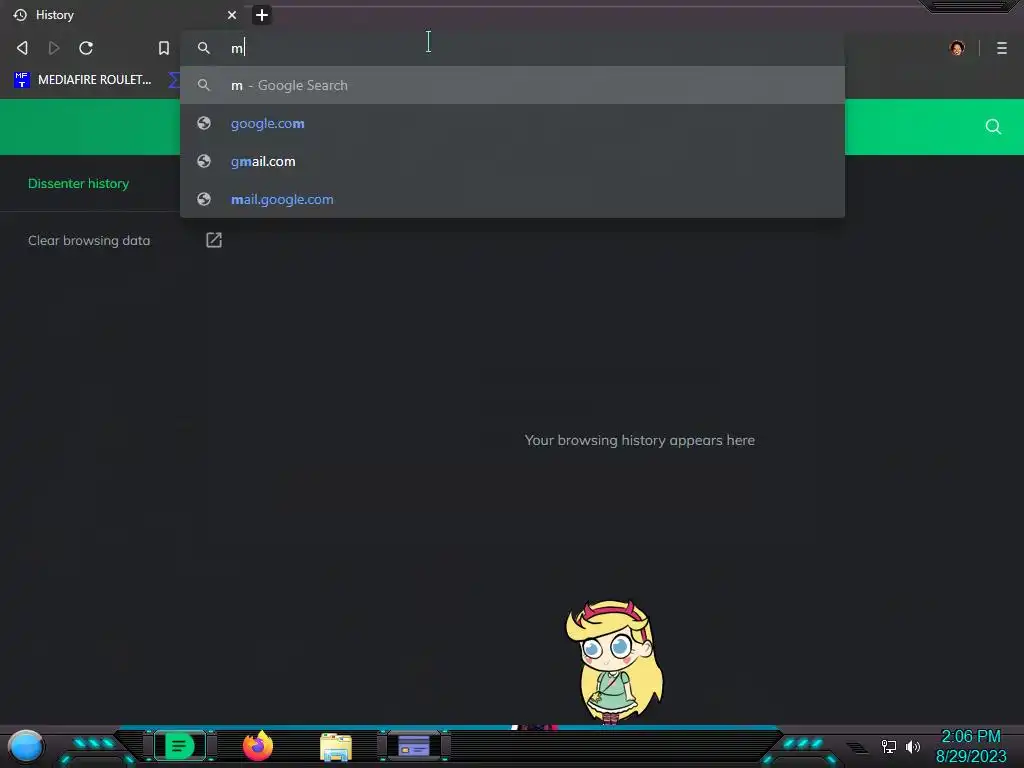1024x768 pixels.
Task: Open a new tab with plus button
Action: pyautogui.click(x=261, y=15)
